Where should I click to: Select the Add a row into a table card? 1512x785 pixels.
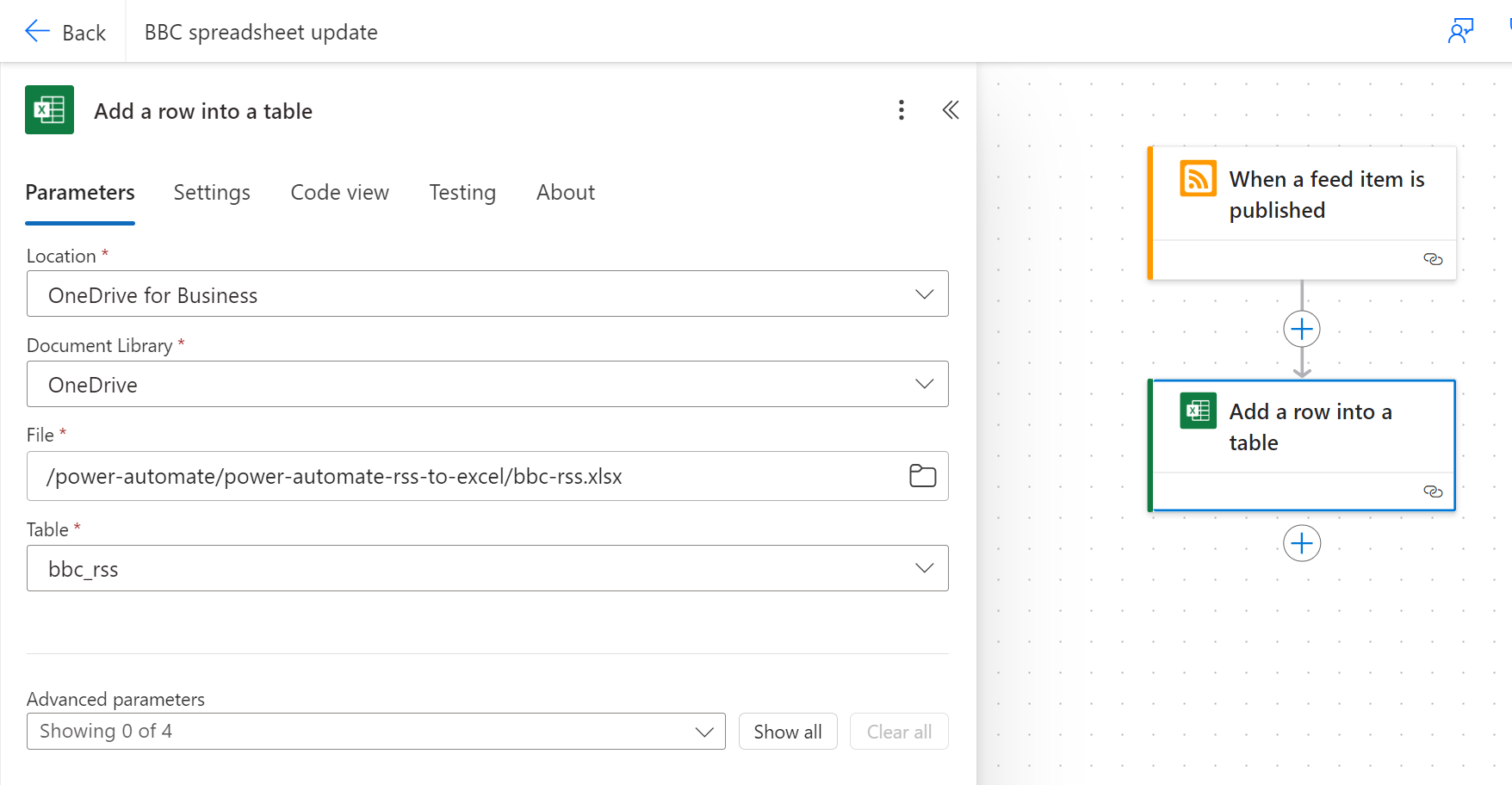[x=1302, y=446]
